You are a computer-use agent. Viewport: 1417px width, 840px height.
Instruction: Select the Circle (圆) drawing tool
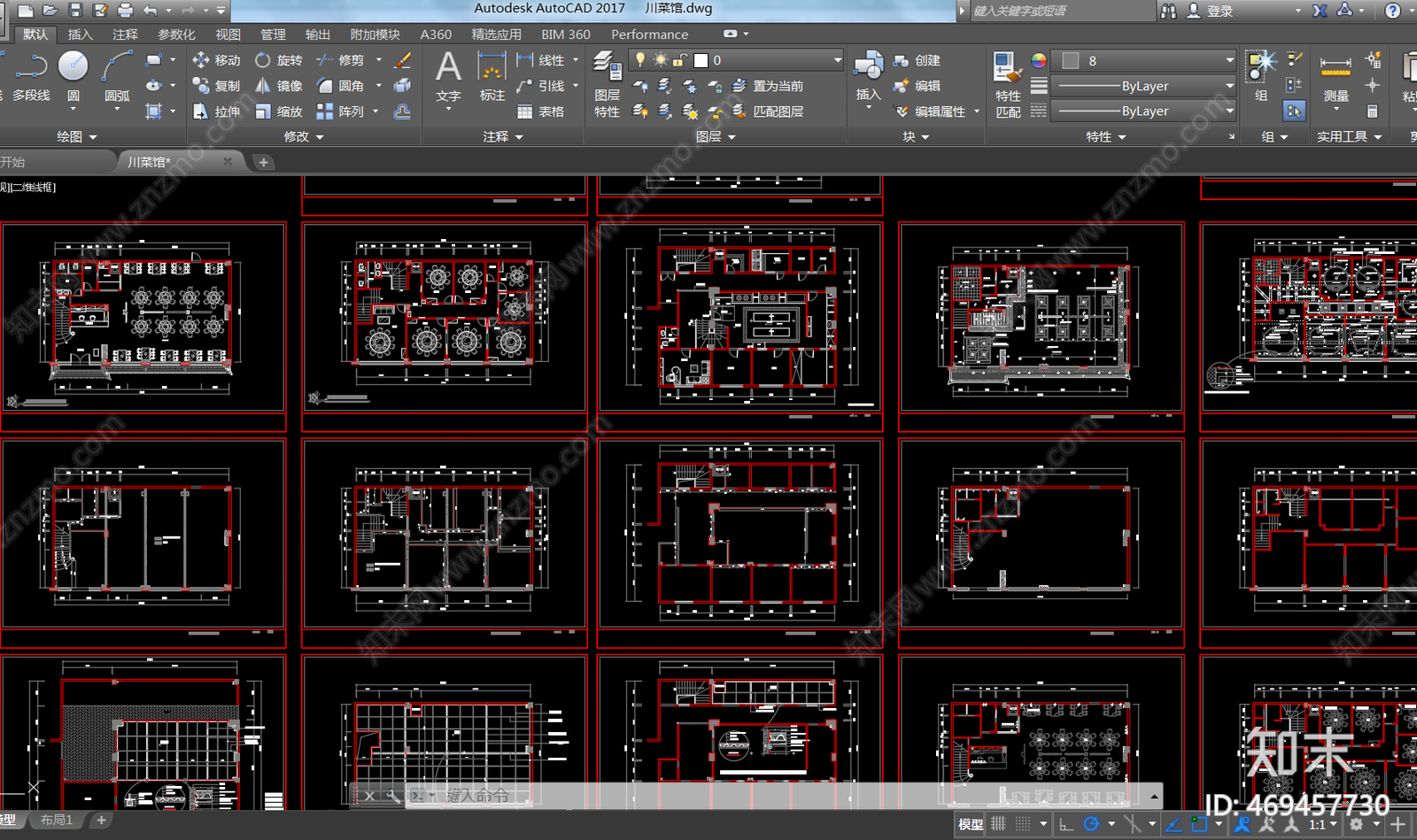[74, 75]
